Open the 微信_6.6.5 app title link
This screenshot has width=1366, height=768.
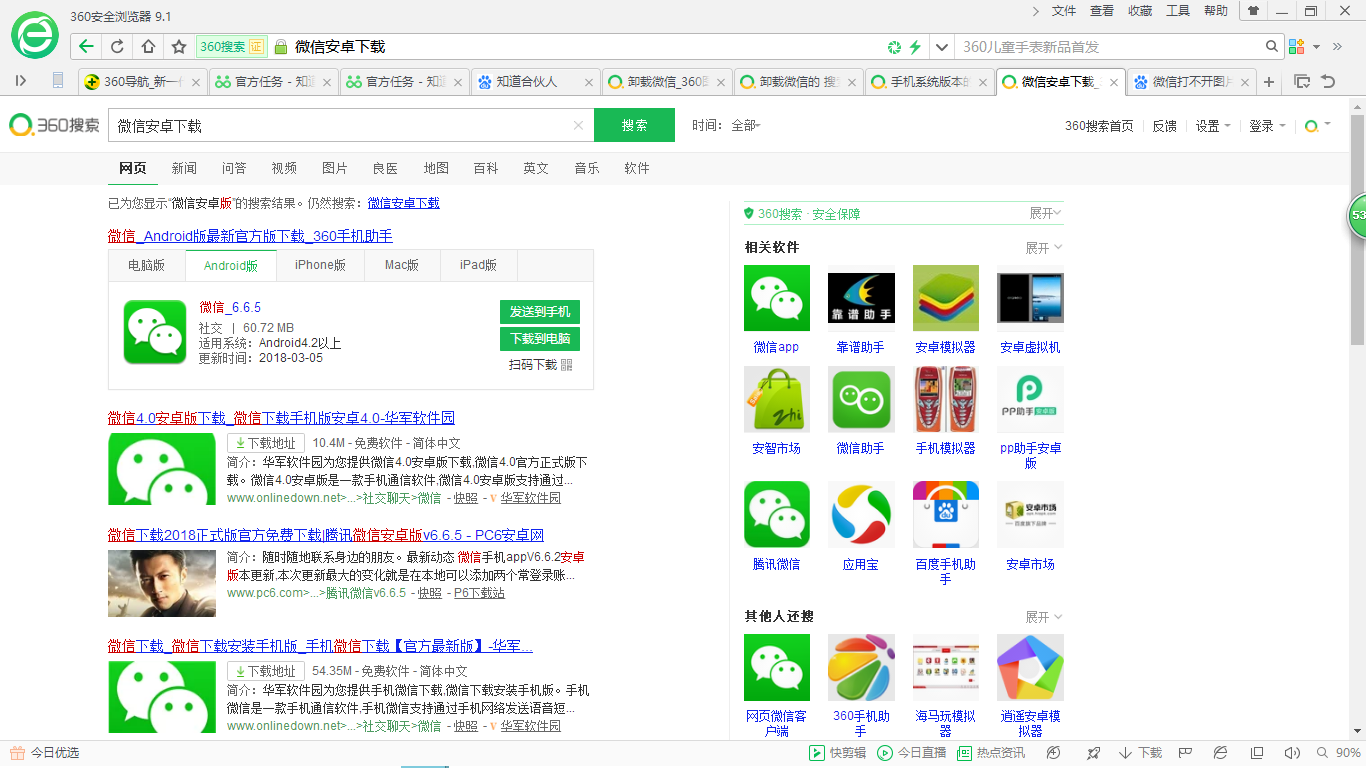230,307
